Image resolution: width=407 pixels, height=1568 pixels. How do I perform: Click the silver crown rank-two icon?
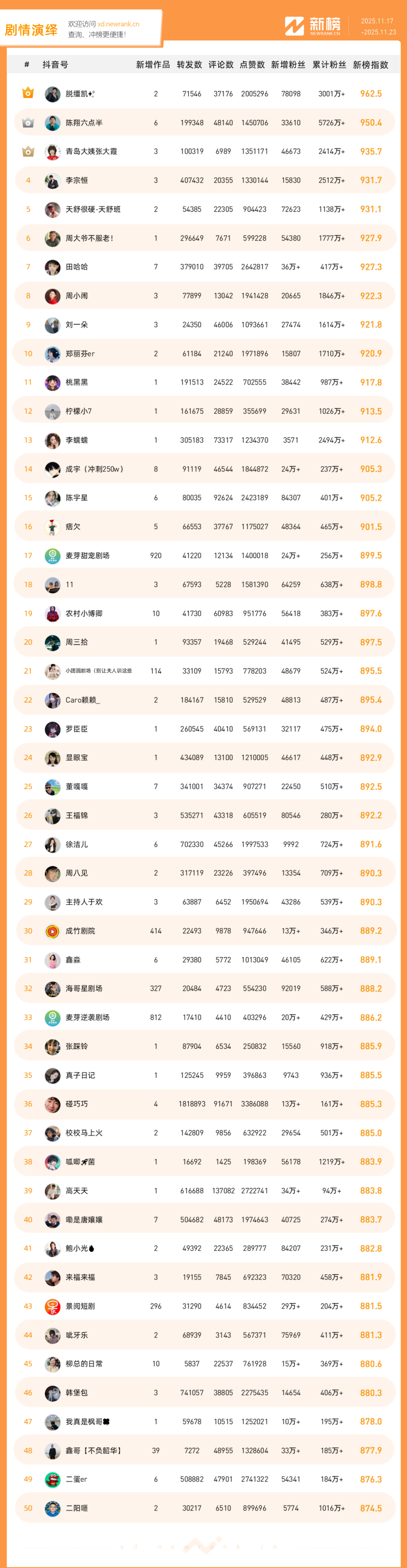click(x=28, y=122)
